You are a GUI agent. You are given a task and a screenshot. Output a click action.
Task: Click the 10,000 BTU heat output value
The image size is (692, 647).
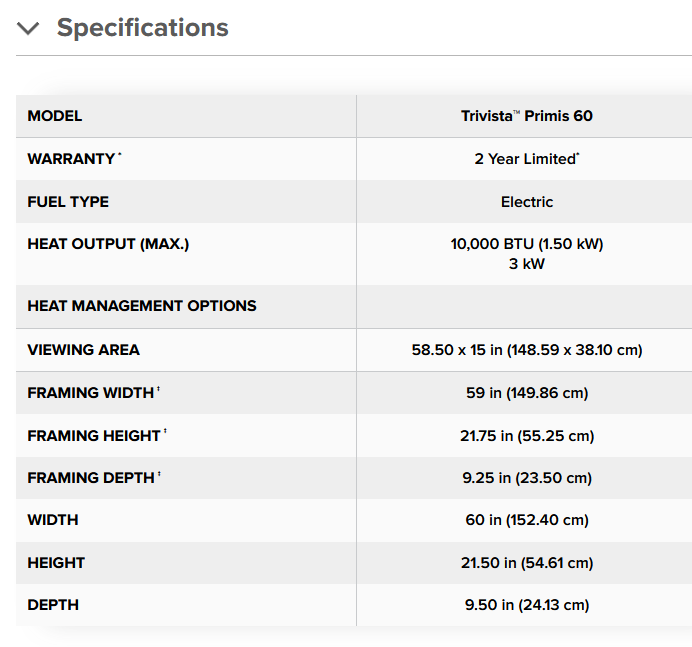(x=526, y=244)
